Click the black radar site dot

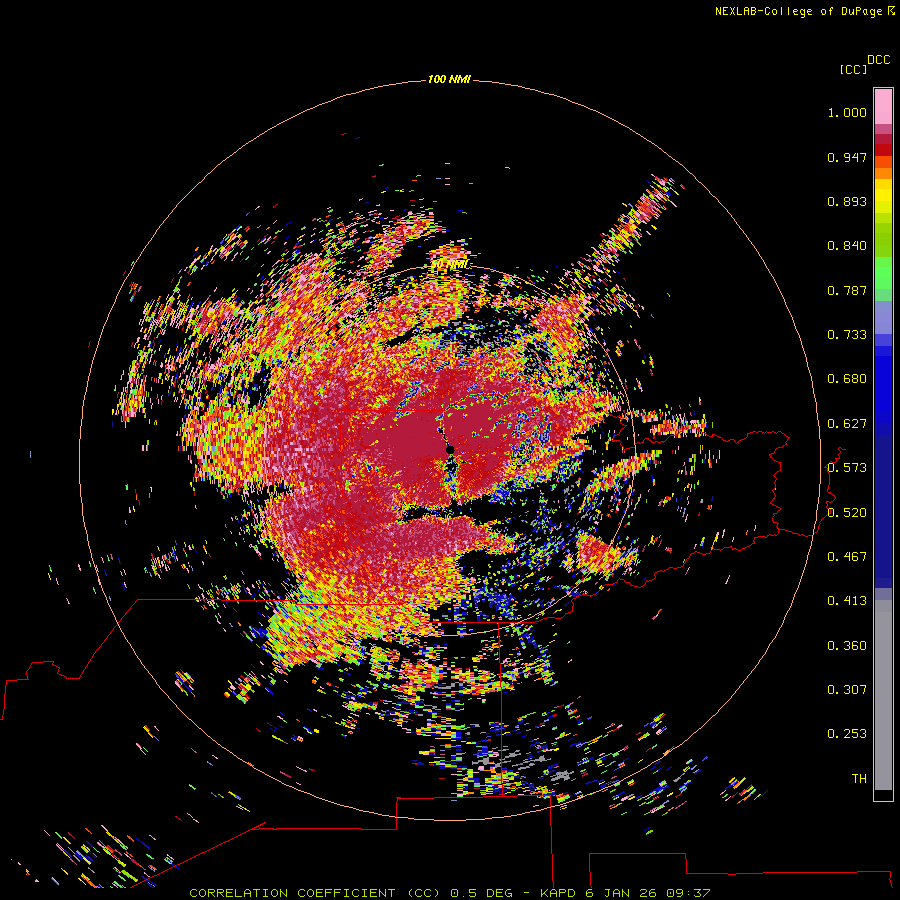coord(451,449)
